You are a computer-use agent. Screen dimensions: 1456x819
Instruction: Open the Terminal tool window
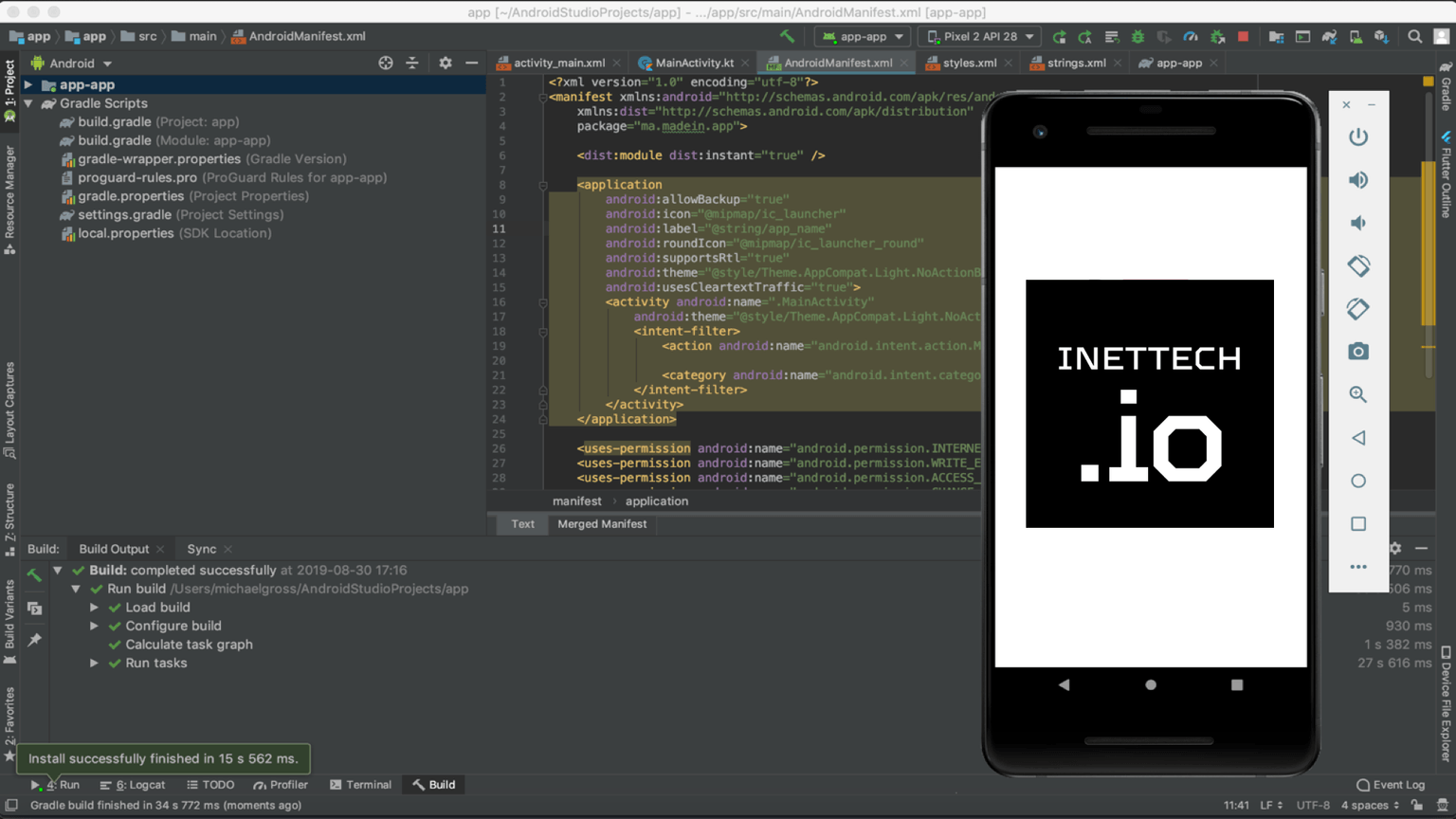point(360,785)
